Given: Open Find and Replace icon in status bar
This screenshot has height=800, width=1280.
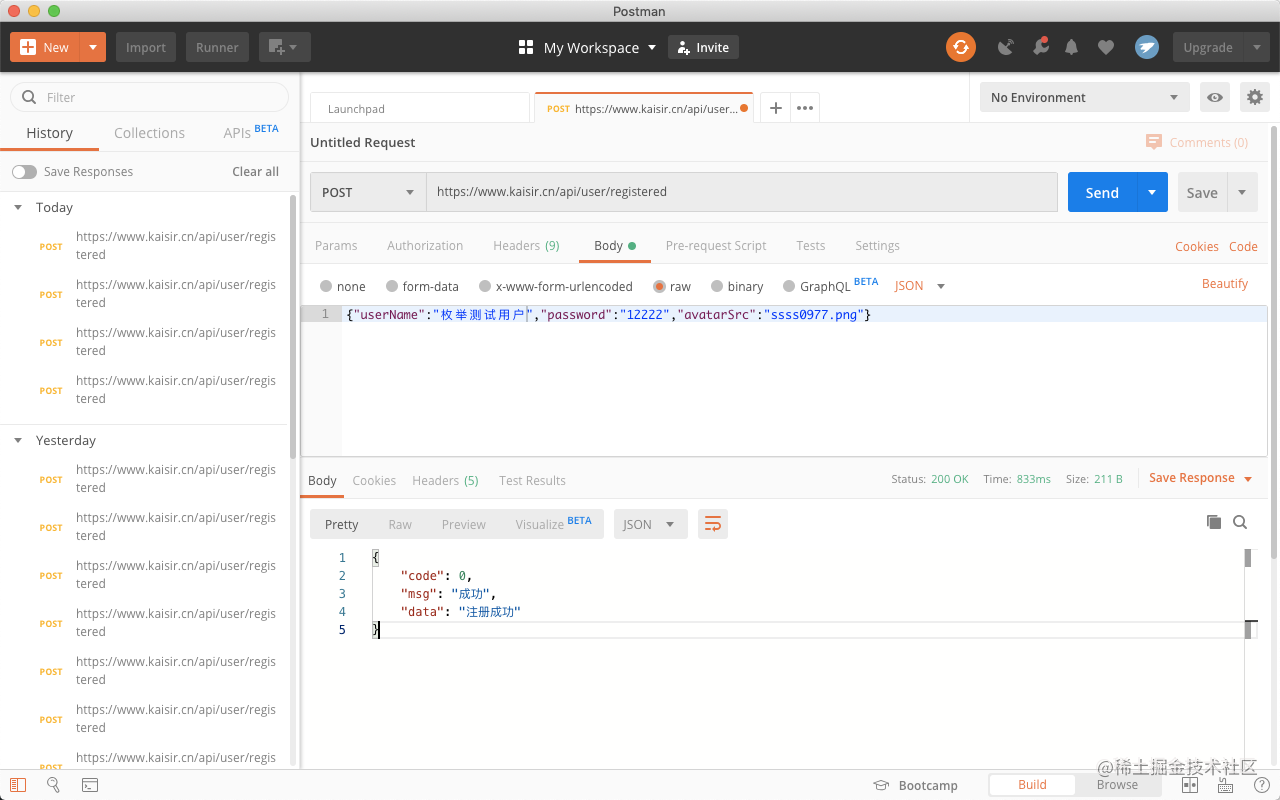Looking at the screenshot, I should (x=54, y=785).
